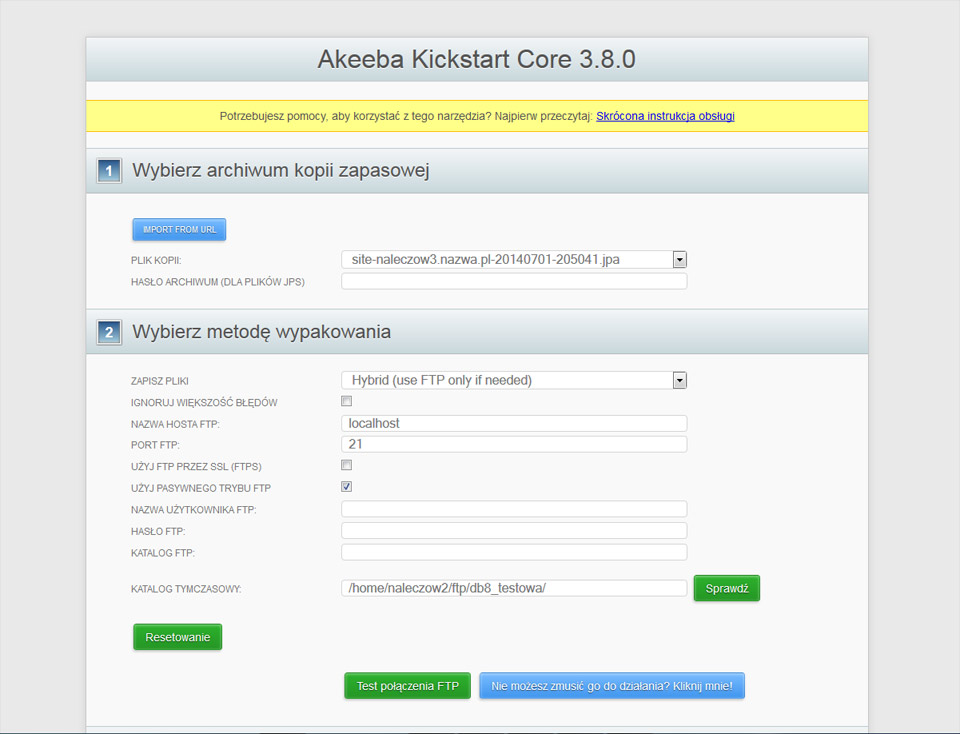Click the Wybierz metodę wypakowania heading
The width and height of the screenshot is (960, 734).
tap(261, 332)
